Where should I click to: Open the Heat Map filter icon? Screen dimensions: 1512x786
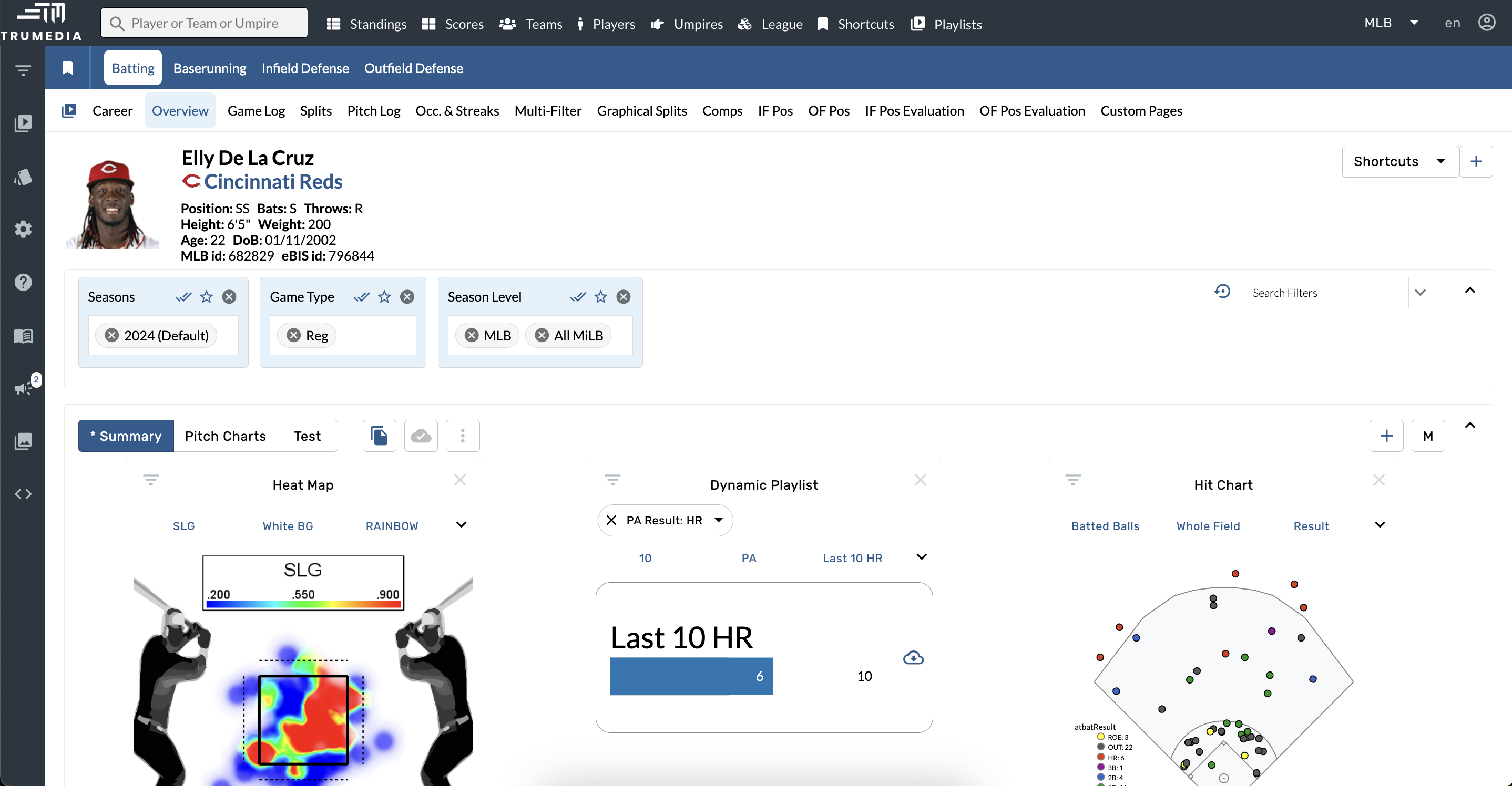pyautogui.click(x=151, y=480)
